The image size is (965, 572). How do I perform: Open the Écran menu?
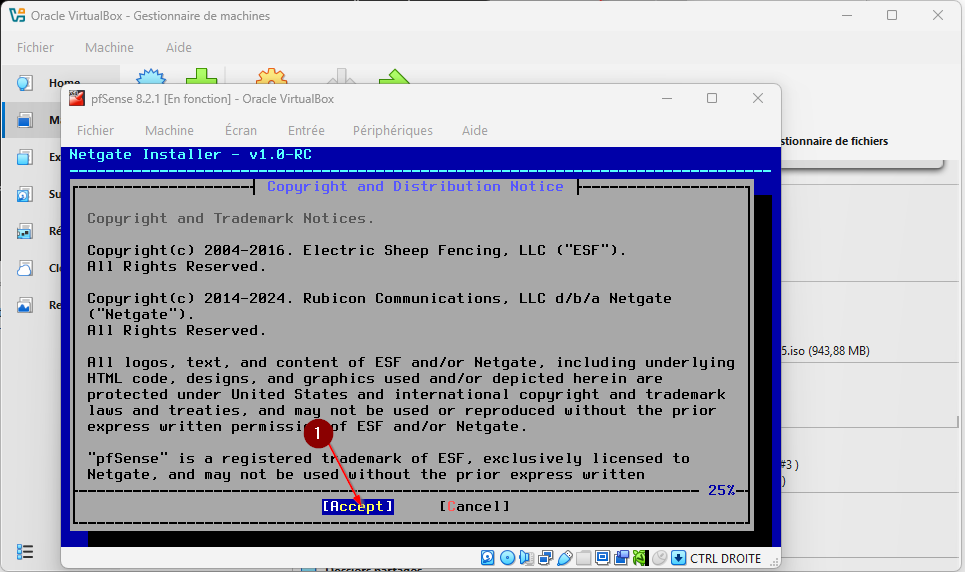tap(240, 130)
